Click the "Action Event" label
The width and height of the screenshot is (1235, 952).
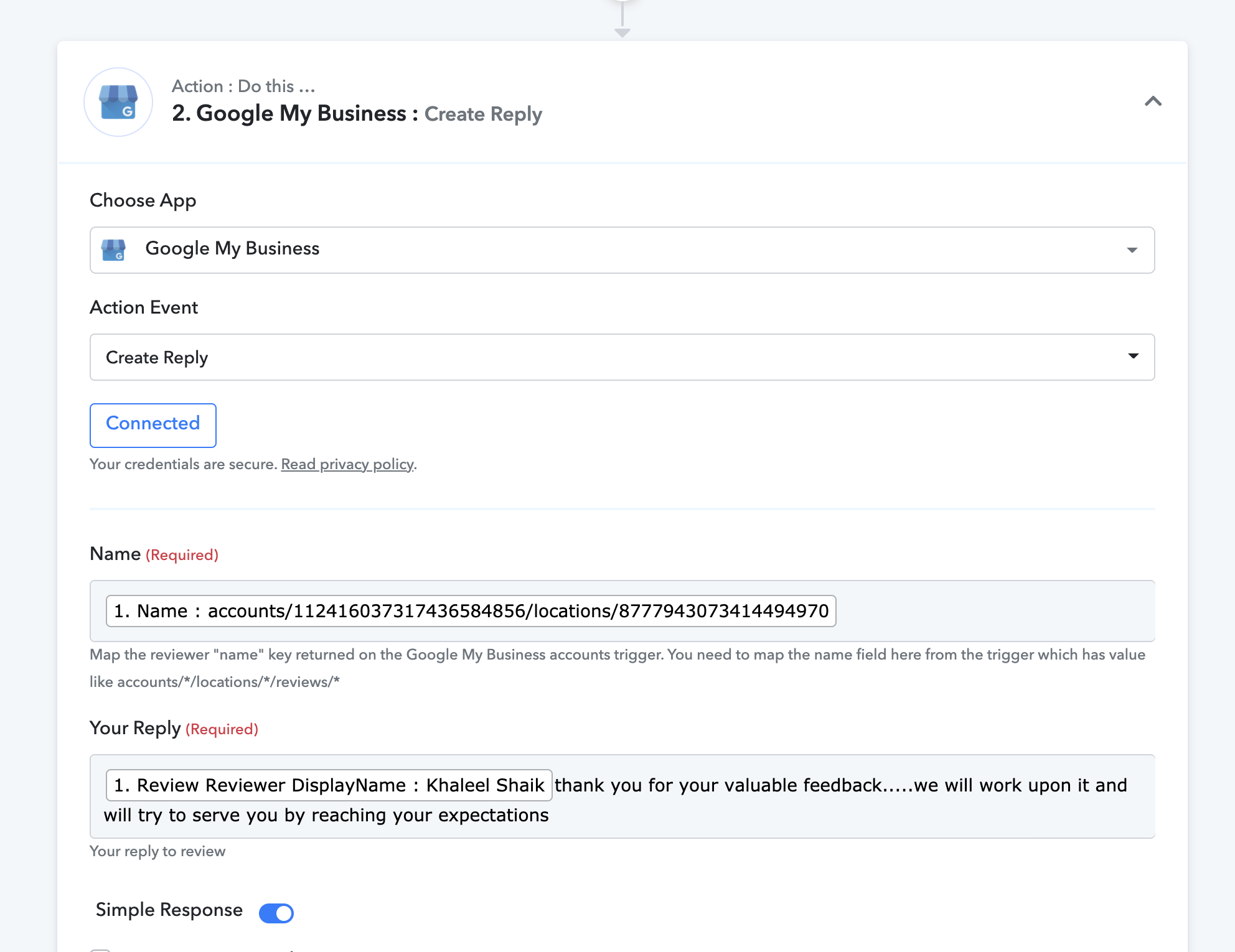pyautogui.click(x=144, y=307)
